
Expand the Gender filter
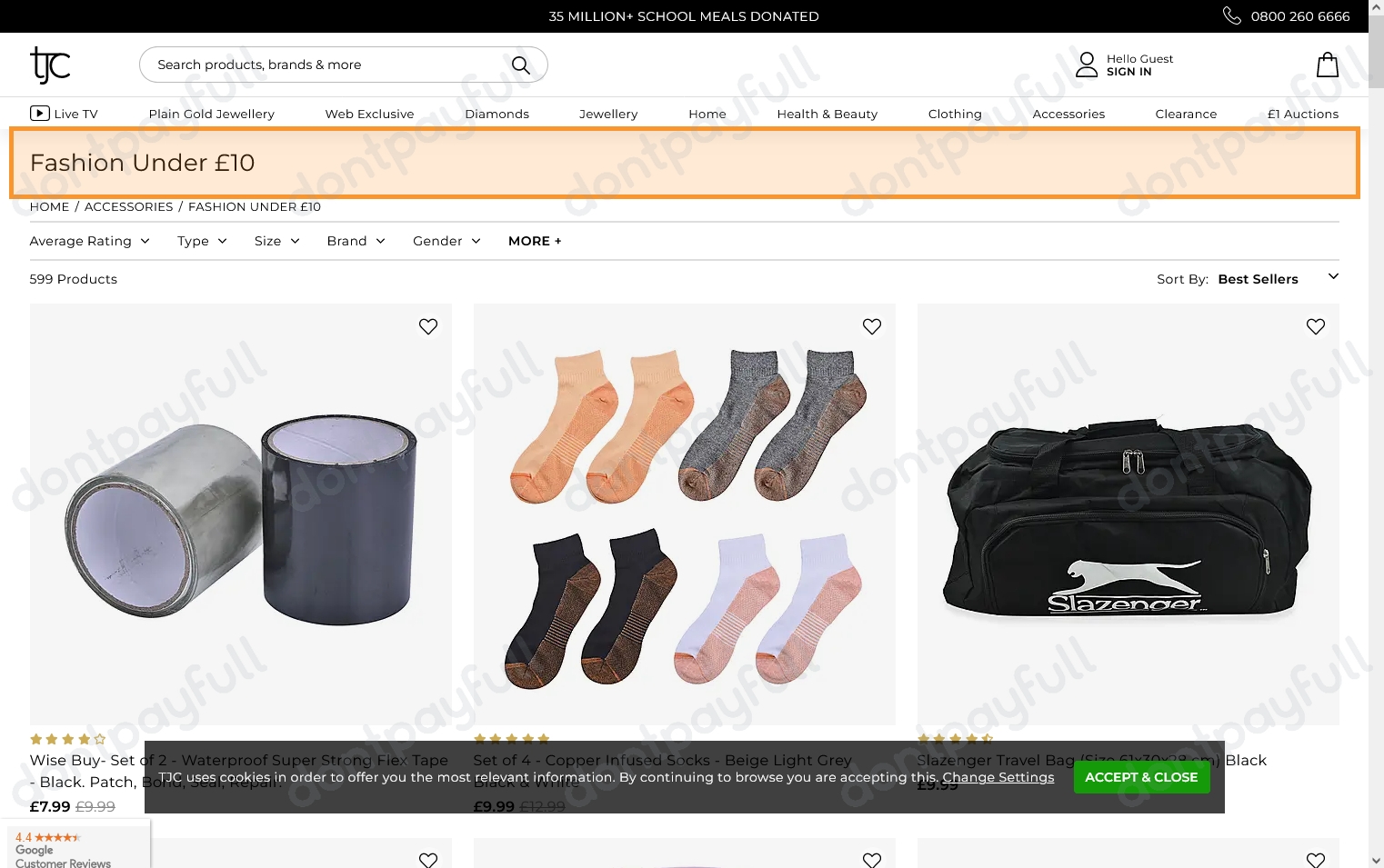point(446,241)
